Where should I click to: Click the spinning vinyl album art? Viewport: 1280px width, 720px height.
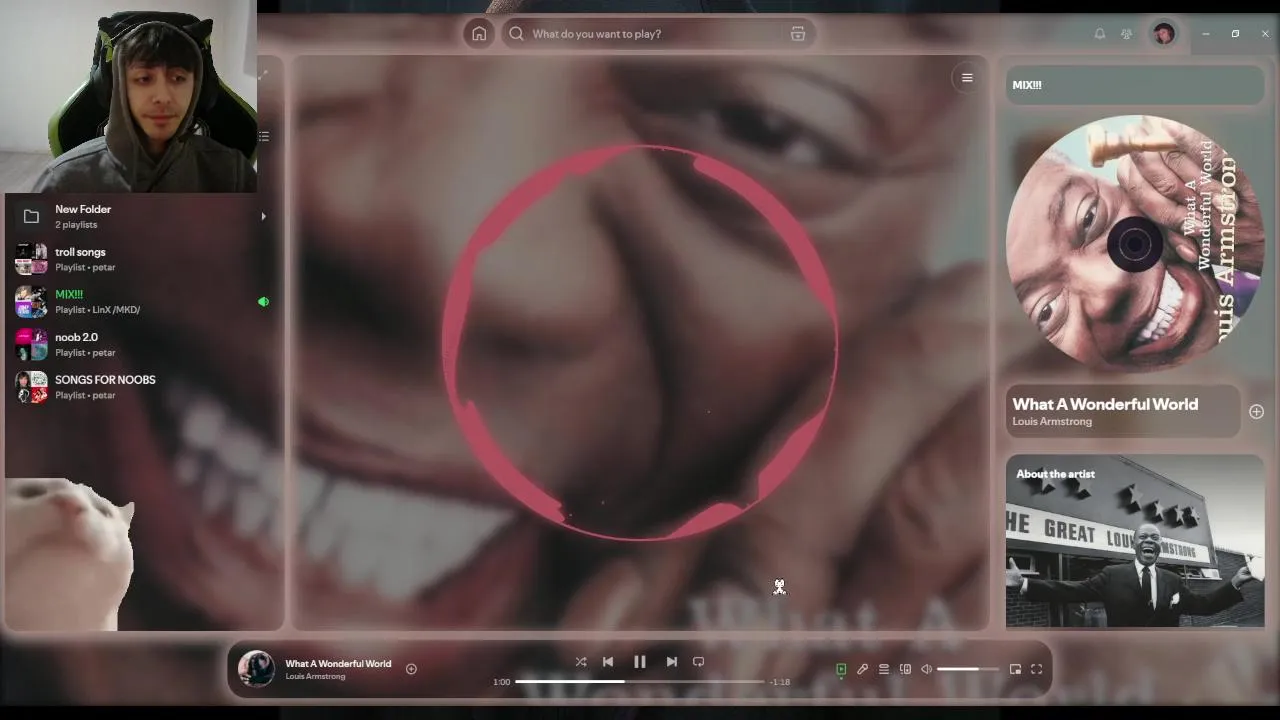pyautogui.click(x=1134, y=244)
